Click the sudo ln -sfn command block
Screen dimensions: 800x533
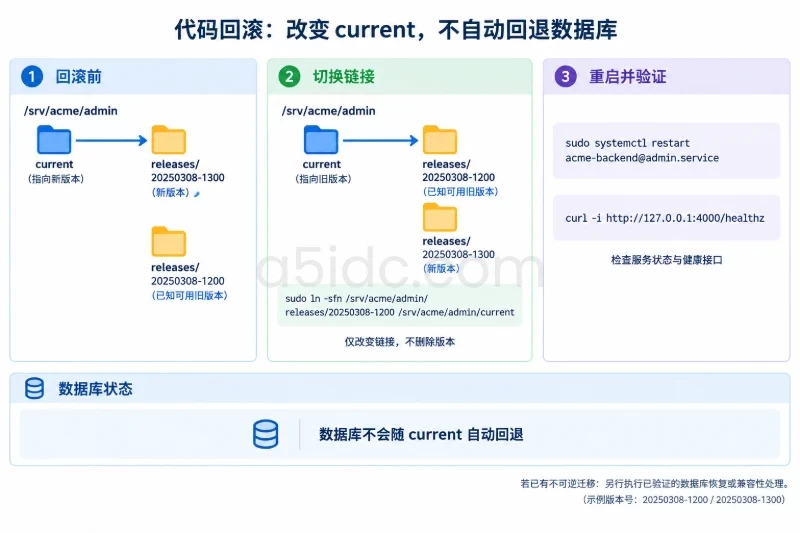point(399,305)
